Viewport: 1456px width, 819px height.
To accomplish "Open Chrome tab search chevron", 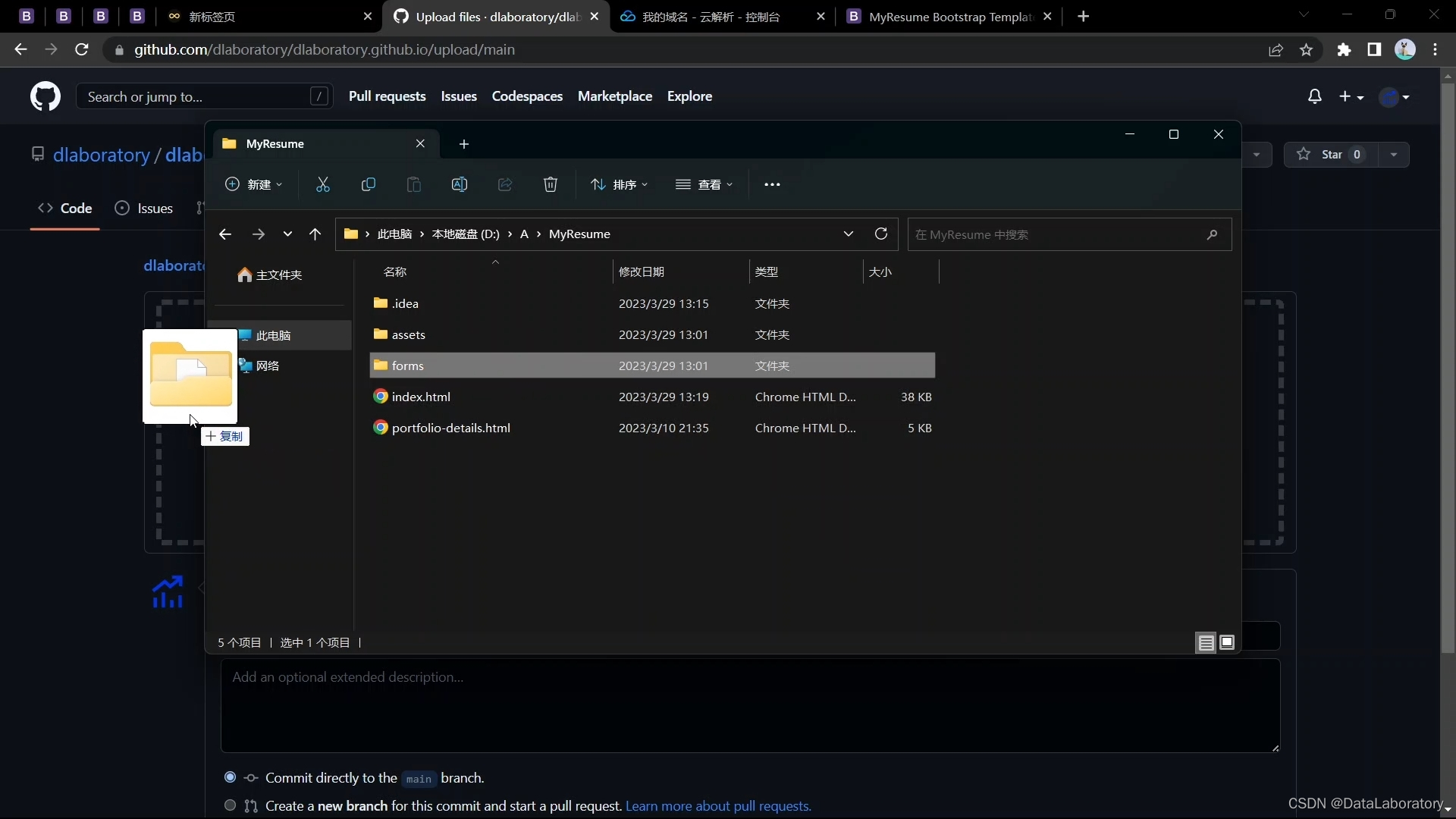I will click(1304, 15).
